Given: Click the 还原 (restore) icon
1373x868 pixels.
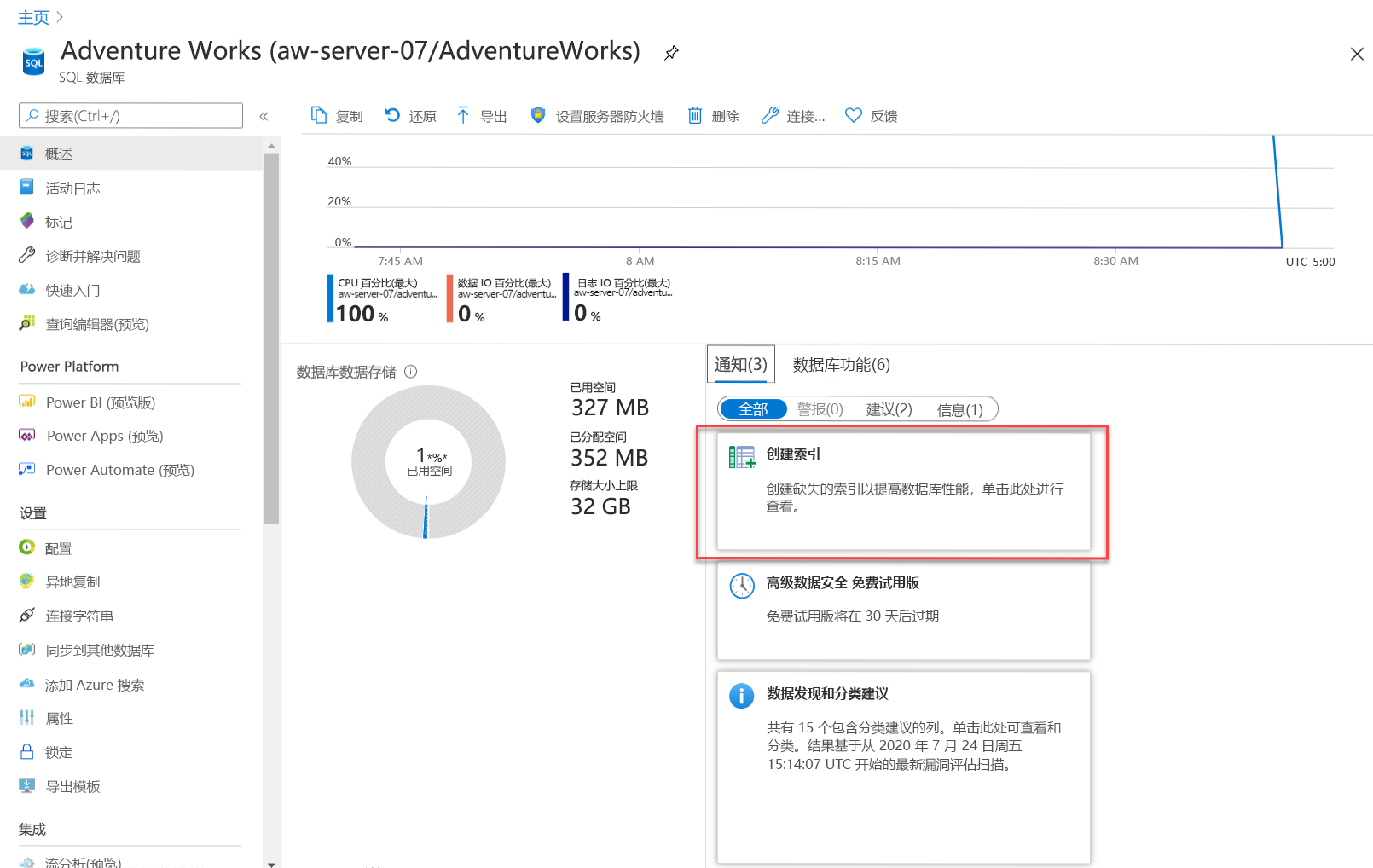Looking at the screenshot, I should click(x=392, y=115).
